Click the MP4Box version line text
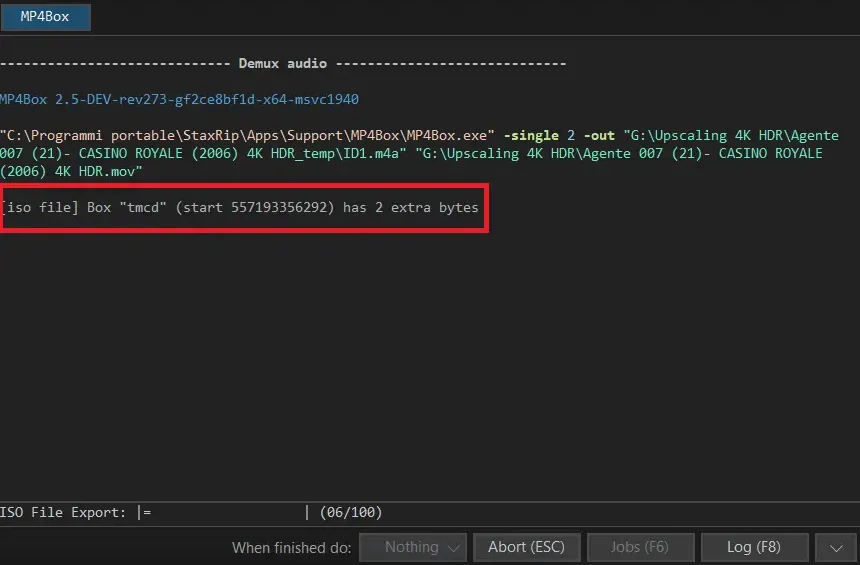The image size is (860, 565). [179, 99]
